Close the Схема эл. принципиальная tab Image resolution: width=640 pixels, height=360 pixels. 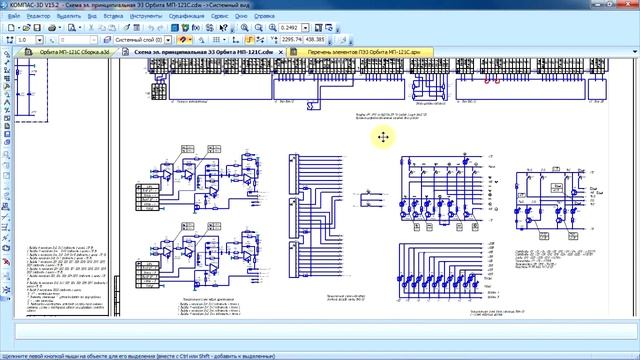280,52
